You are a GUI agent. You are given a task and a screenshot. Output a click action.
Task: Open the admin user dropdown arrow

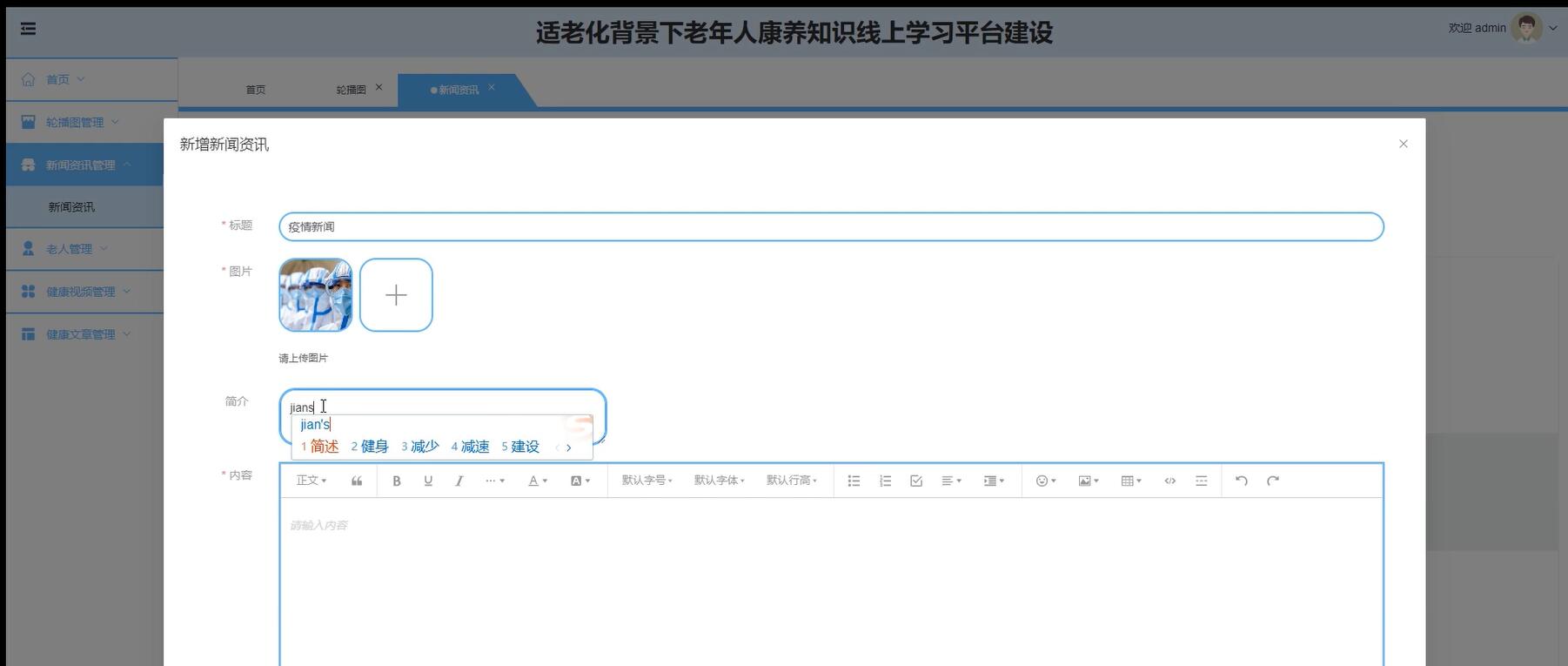pyautogui.click(x=1553, y=28)
